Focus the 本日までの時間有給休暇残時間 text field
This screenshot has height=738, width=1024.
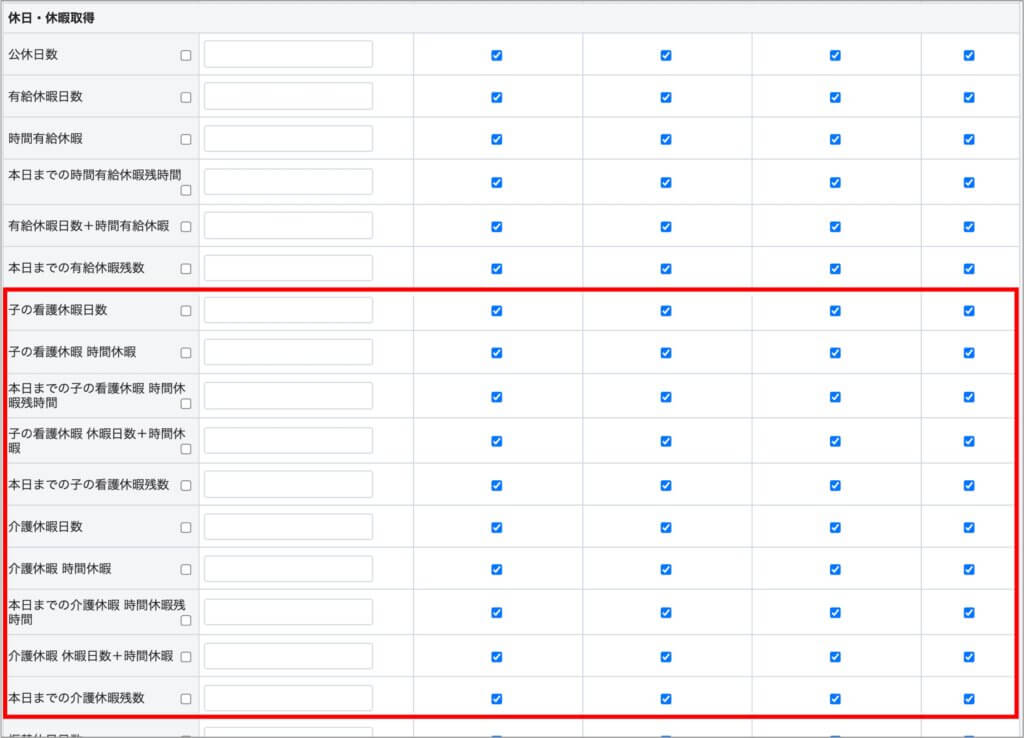288,182
